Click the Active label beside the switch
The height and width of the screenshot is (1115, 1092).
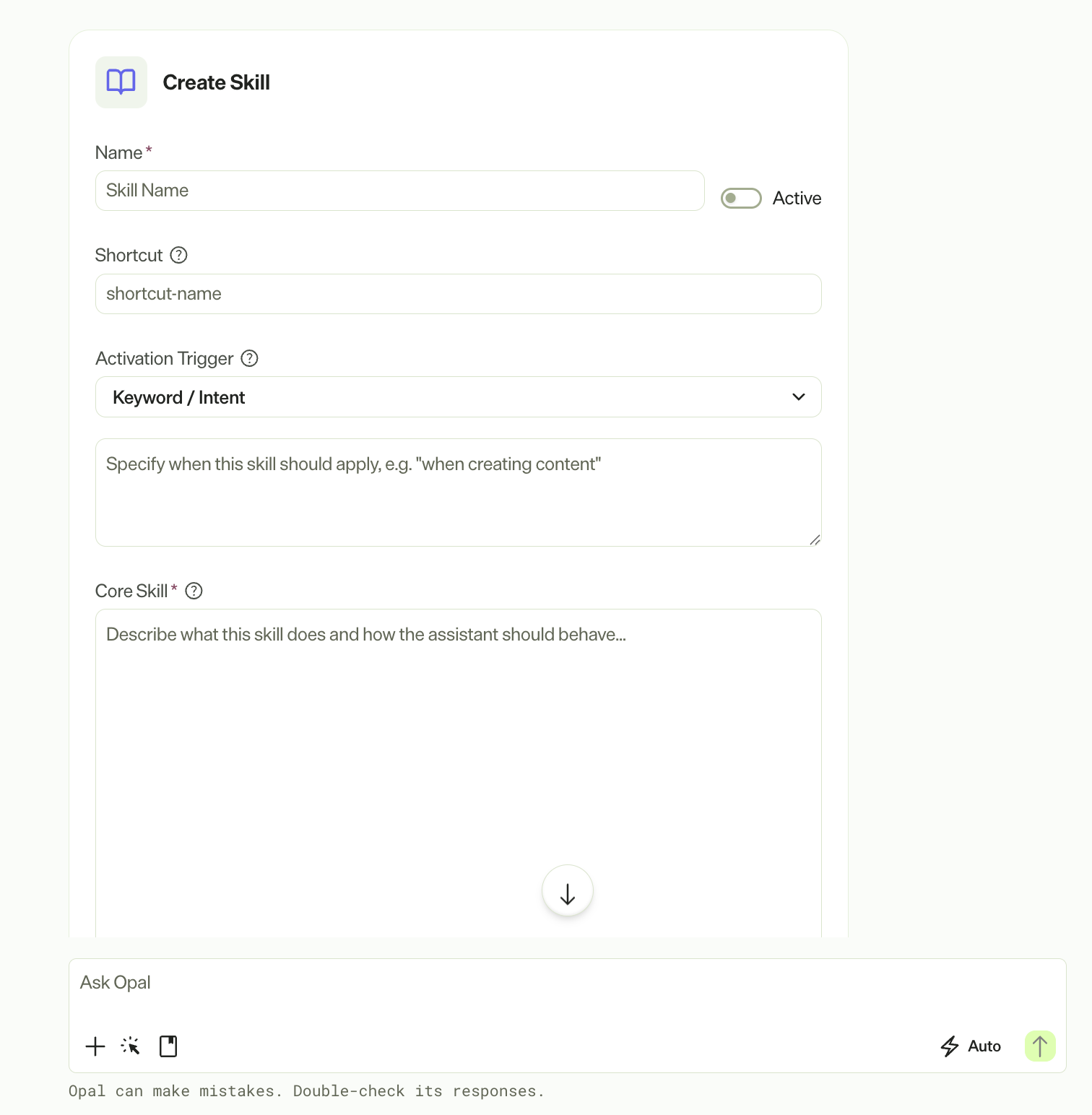pyautogui.click(x=797, y=198)
